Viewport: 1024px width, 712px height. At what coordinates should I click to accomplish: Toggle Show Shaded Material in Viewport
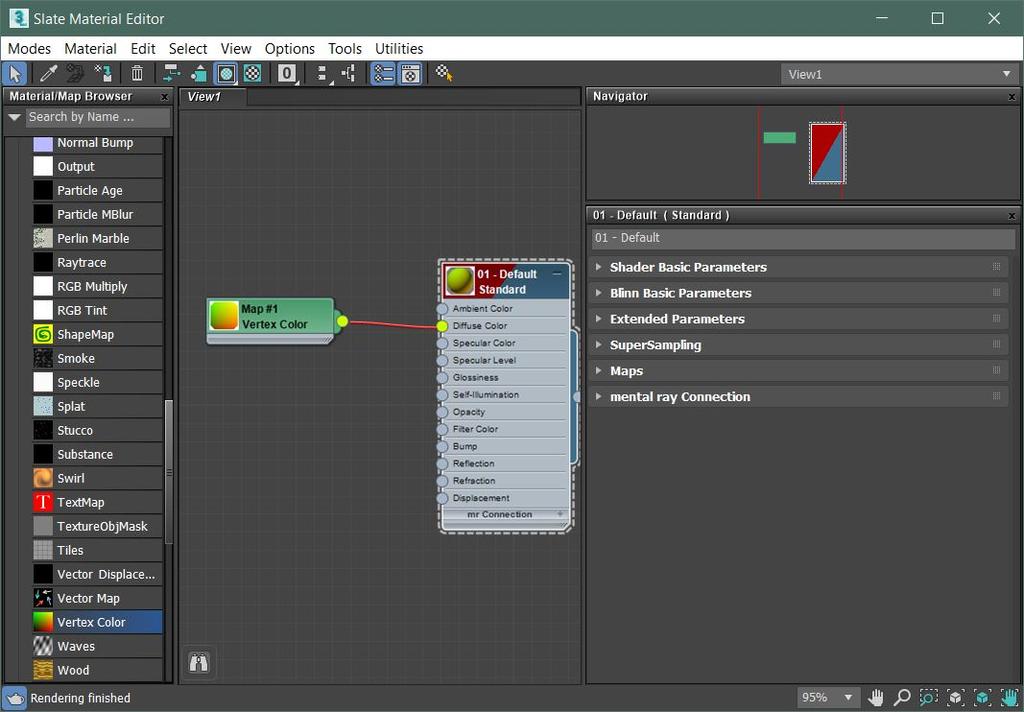click(226, 74)
